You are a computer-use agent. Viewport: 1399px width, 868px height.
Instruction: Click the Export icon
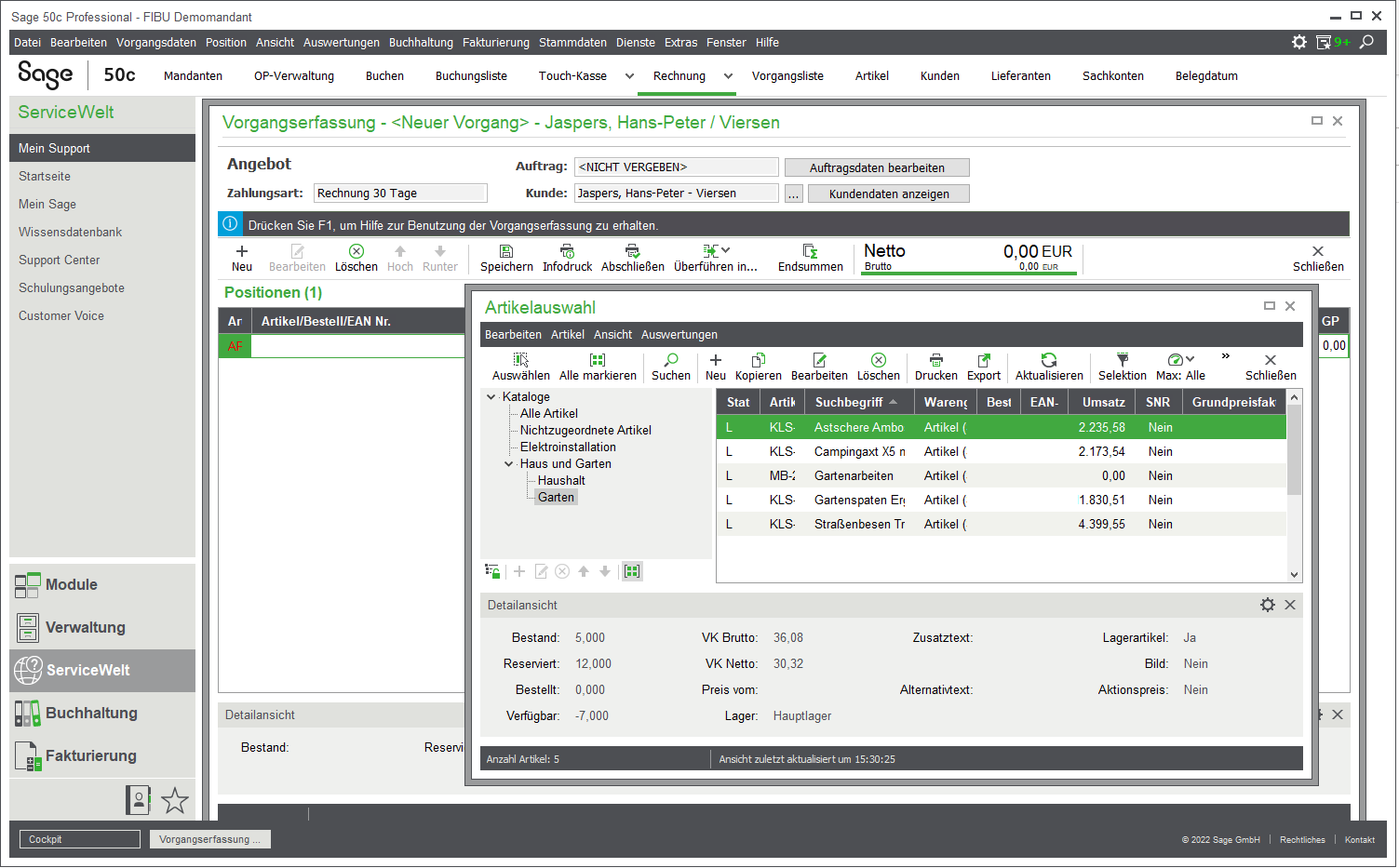[x=983, y=361]
